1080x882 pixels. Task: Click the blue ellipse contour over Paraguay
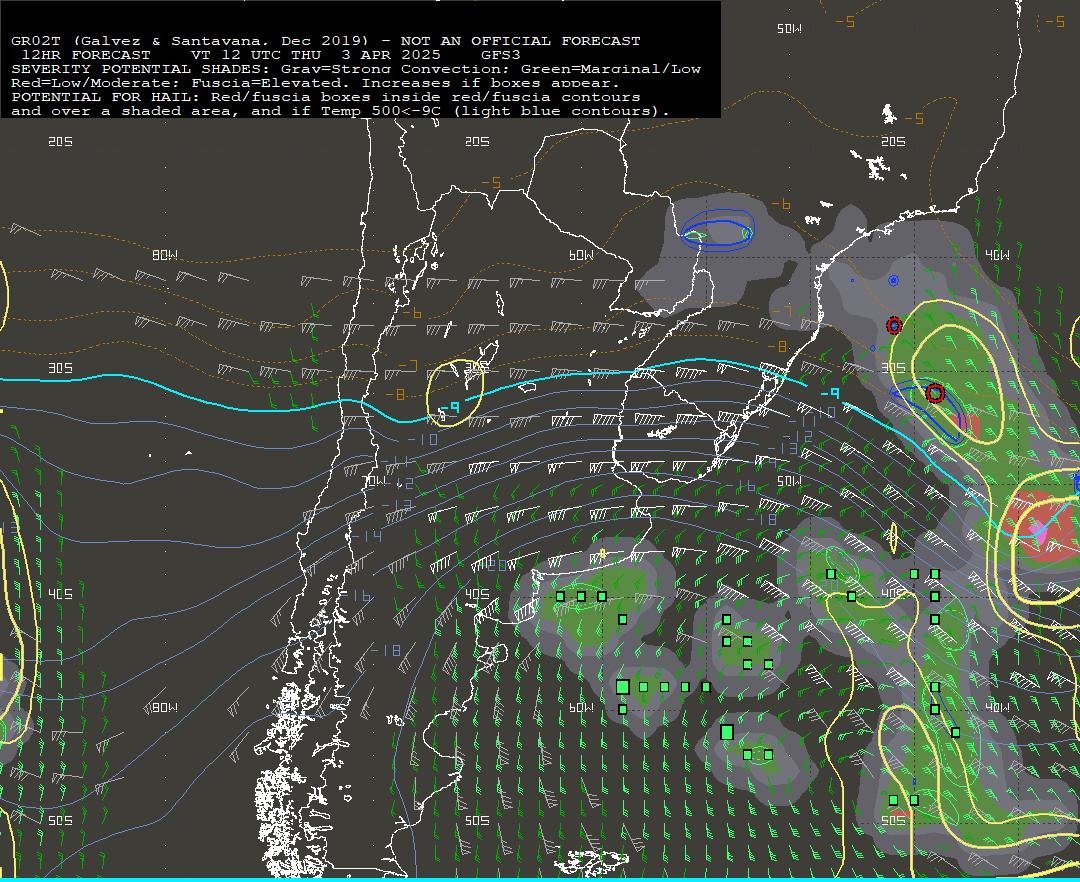pos(717,231)
